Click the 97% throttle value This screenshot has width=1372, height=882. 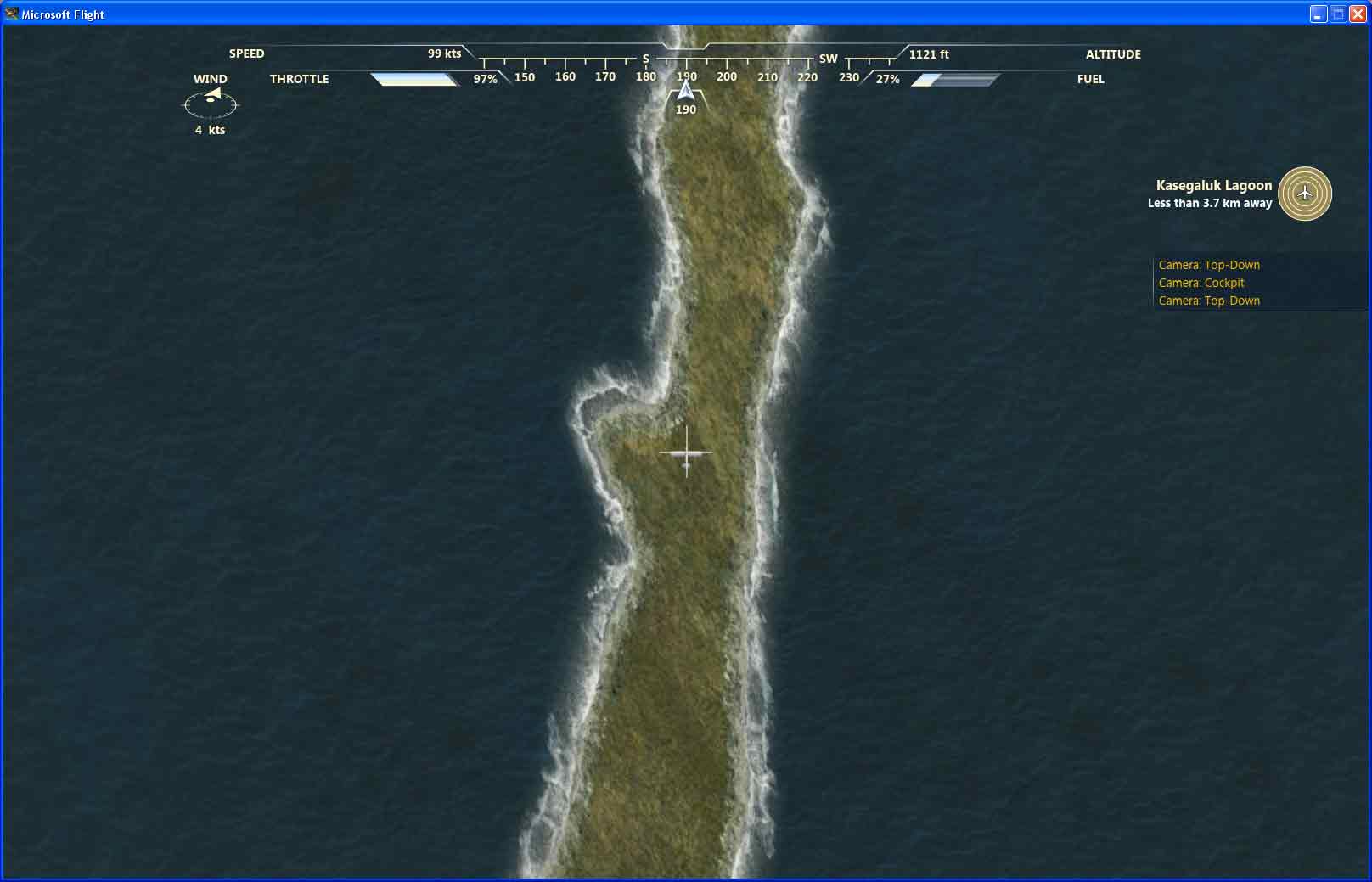[x=485, y=79]
